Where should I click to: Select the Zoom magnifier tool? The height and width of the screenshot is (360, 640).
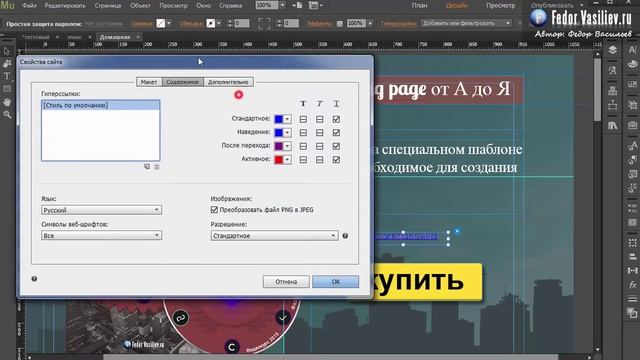tap(7, 115)
